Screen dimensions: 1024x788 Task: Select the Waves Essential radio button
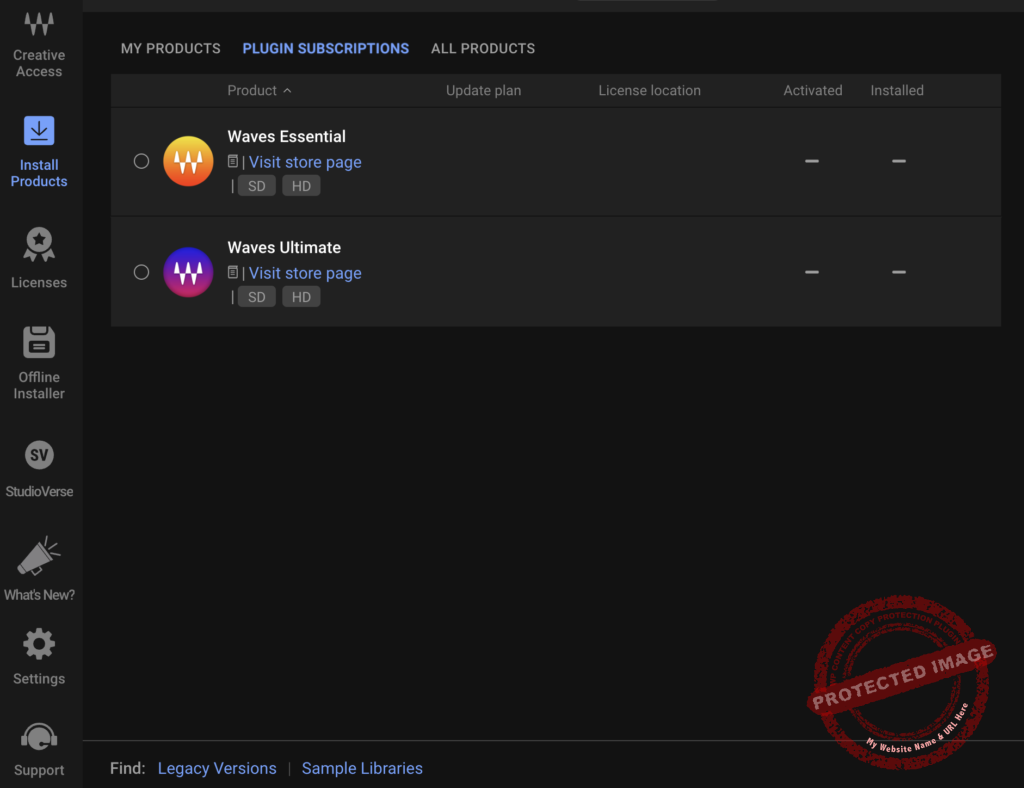click(141, 161)
